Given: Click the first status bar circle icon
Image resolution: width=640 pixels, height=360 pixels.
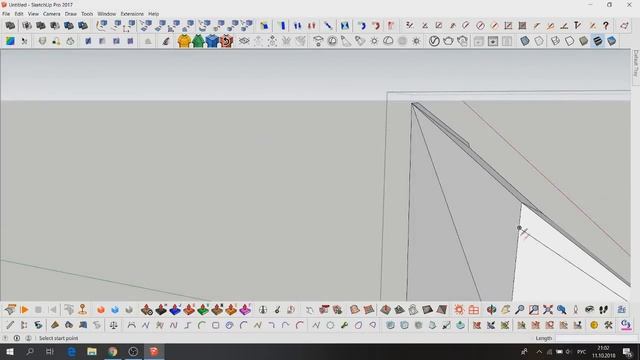Looking at the screenshot, I should point(6,338).
